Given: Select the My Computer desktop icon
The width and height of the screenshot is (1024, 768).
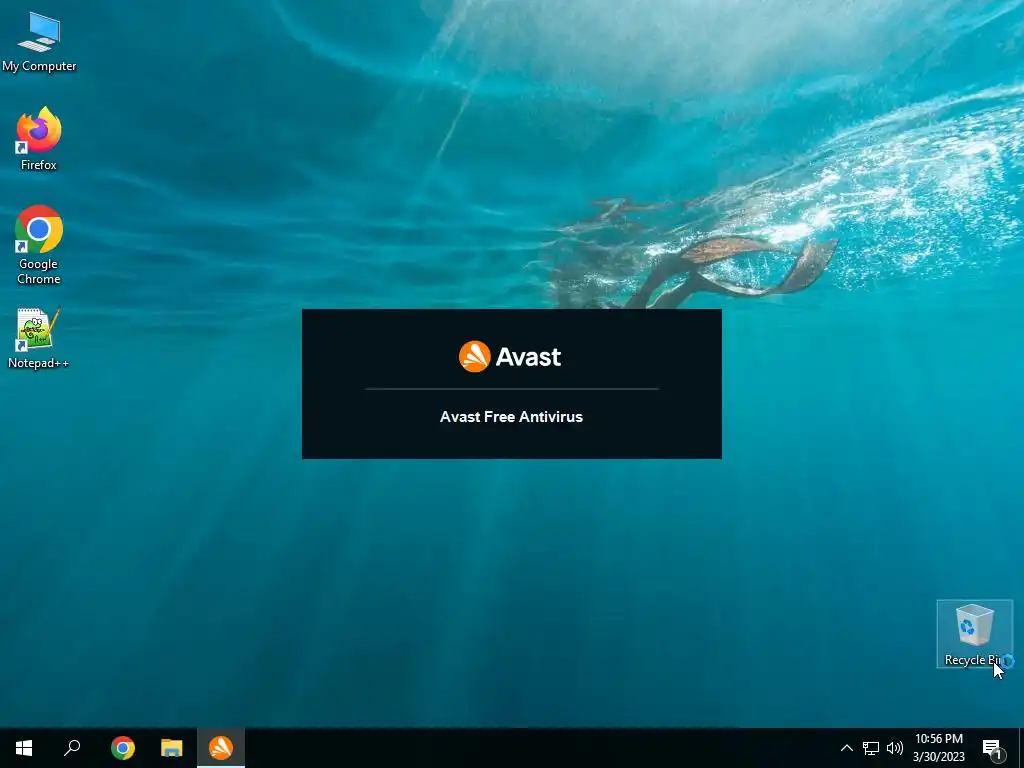Looking at the screenshot, I should pyautogui.click(x=39, y=42).
